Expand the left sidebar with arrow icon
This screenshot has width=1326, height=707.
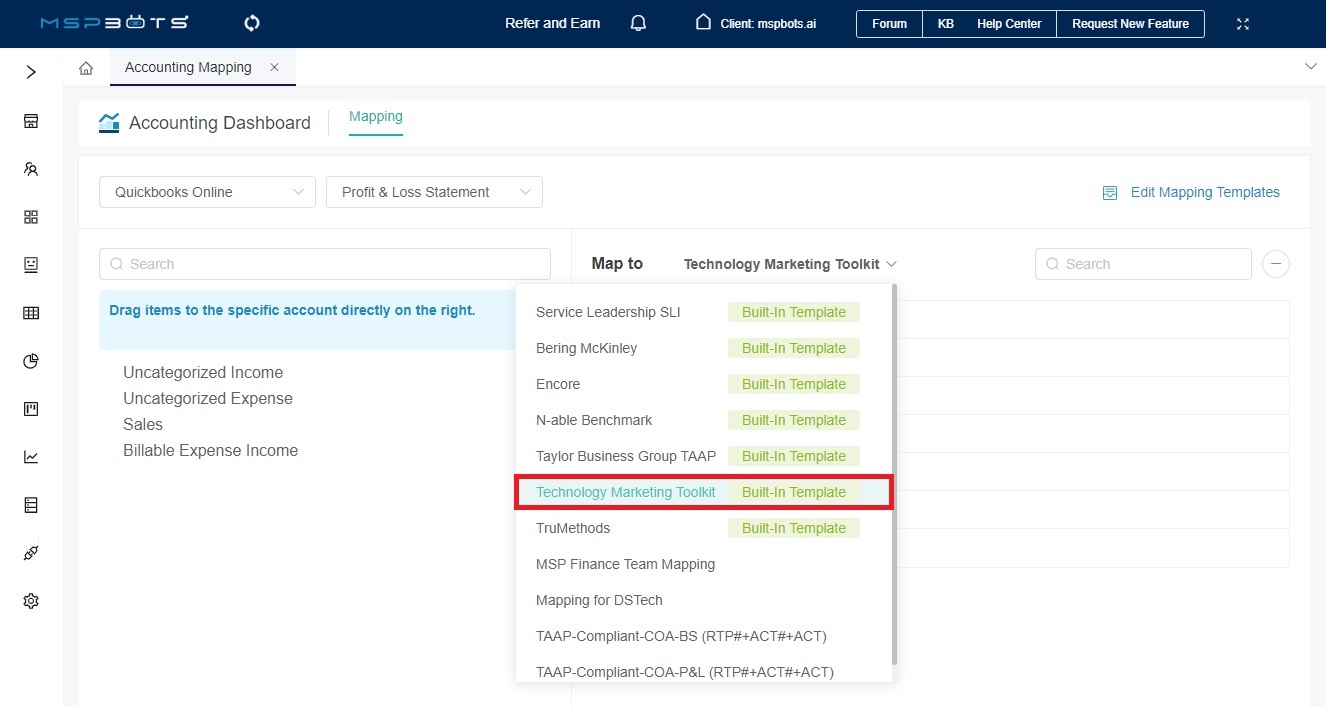coord(31,72)
